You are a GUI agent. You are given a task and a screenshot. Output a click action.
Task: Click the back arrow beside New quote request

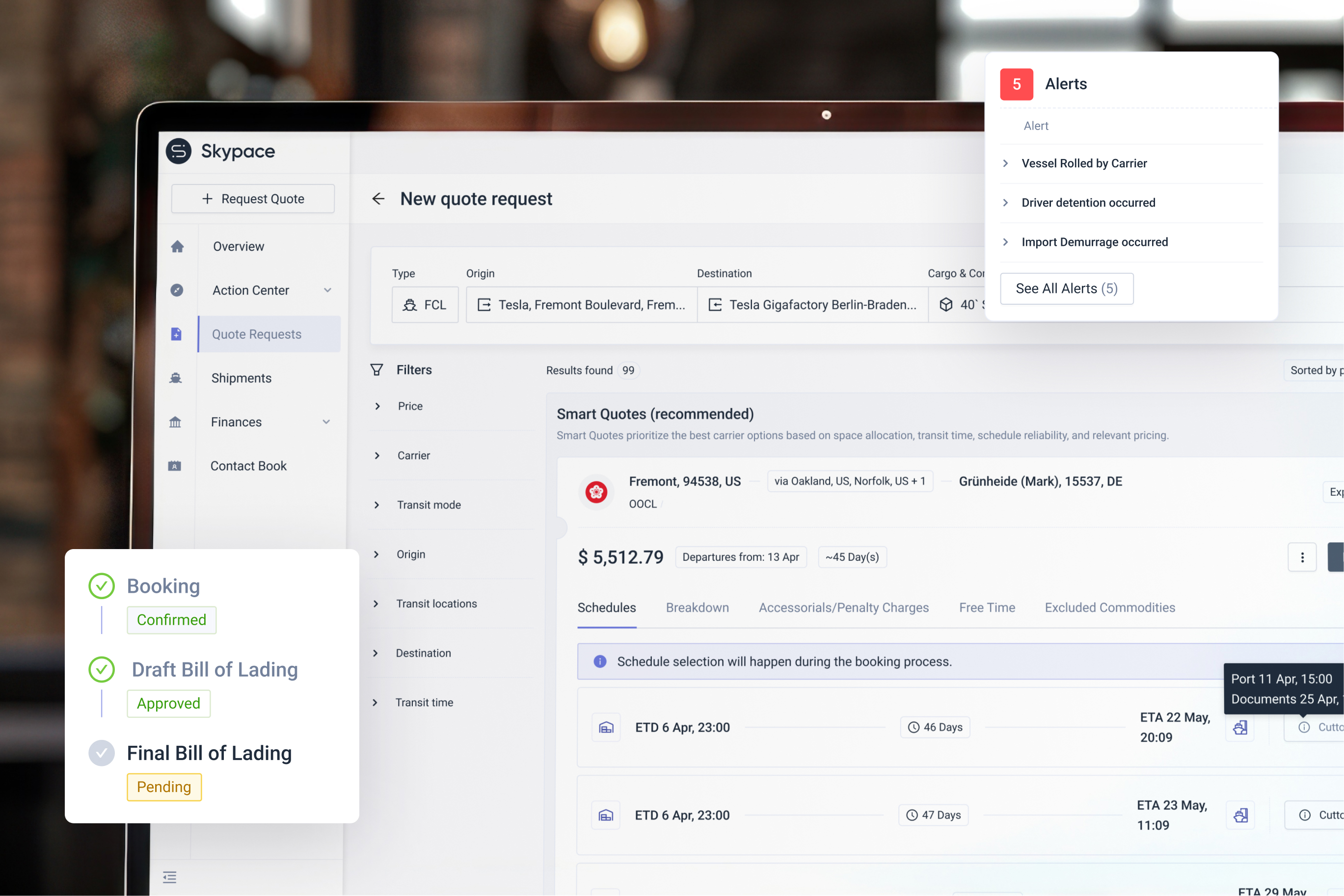[x=378, y=198]
